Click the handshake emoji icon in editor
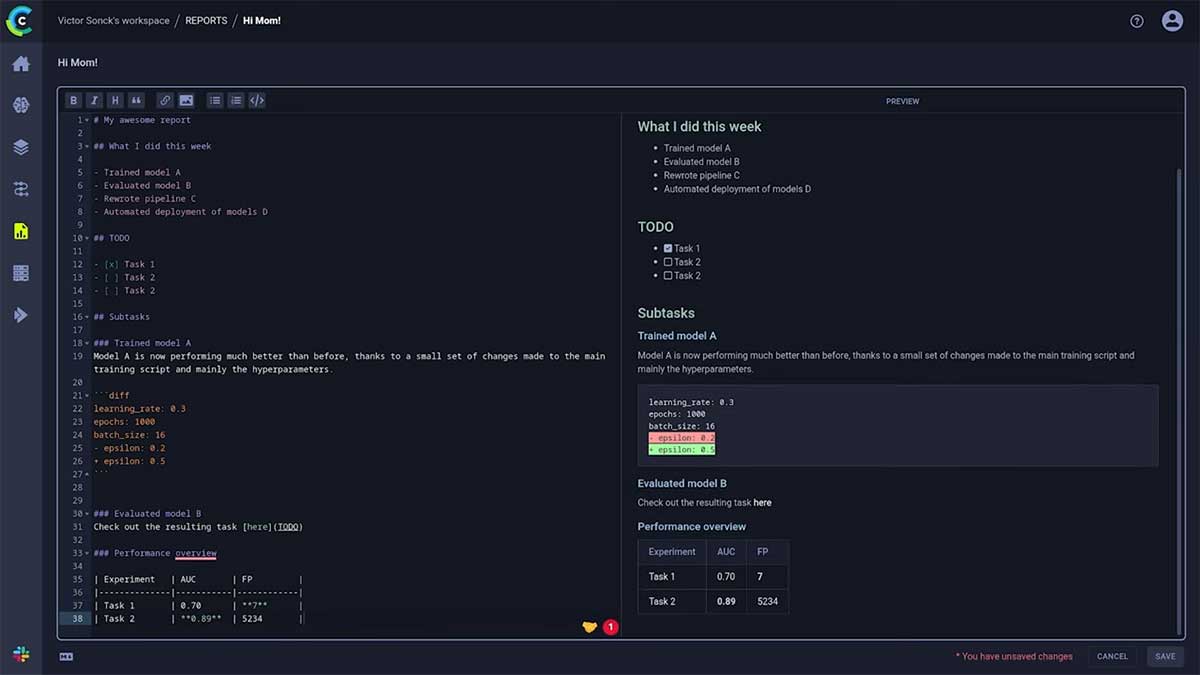This screenshot has height=675, width=1200. coord(590,627)
